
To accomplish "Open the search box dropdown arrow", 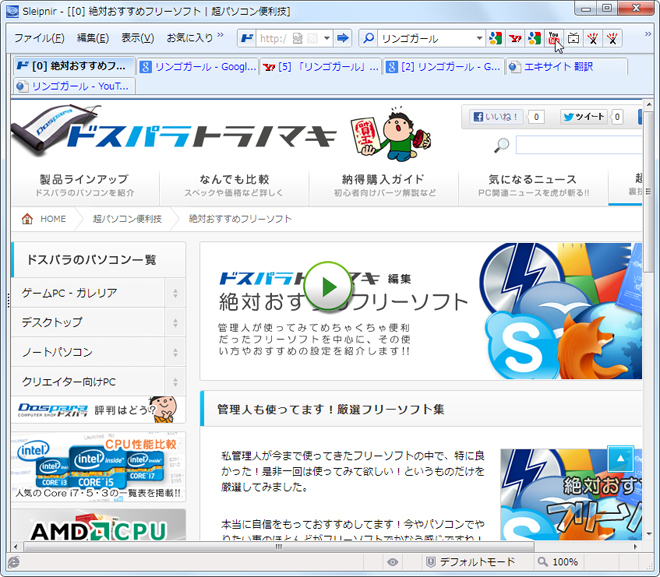I will [x=479, y=39].
